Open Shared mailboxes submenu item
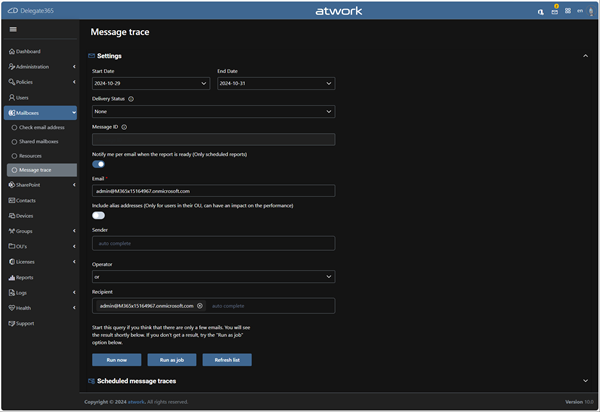Screen dimensions: 600x412 point(35,142)
